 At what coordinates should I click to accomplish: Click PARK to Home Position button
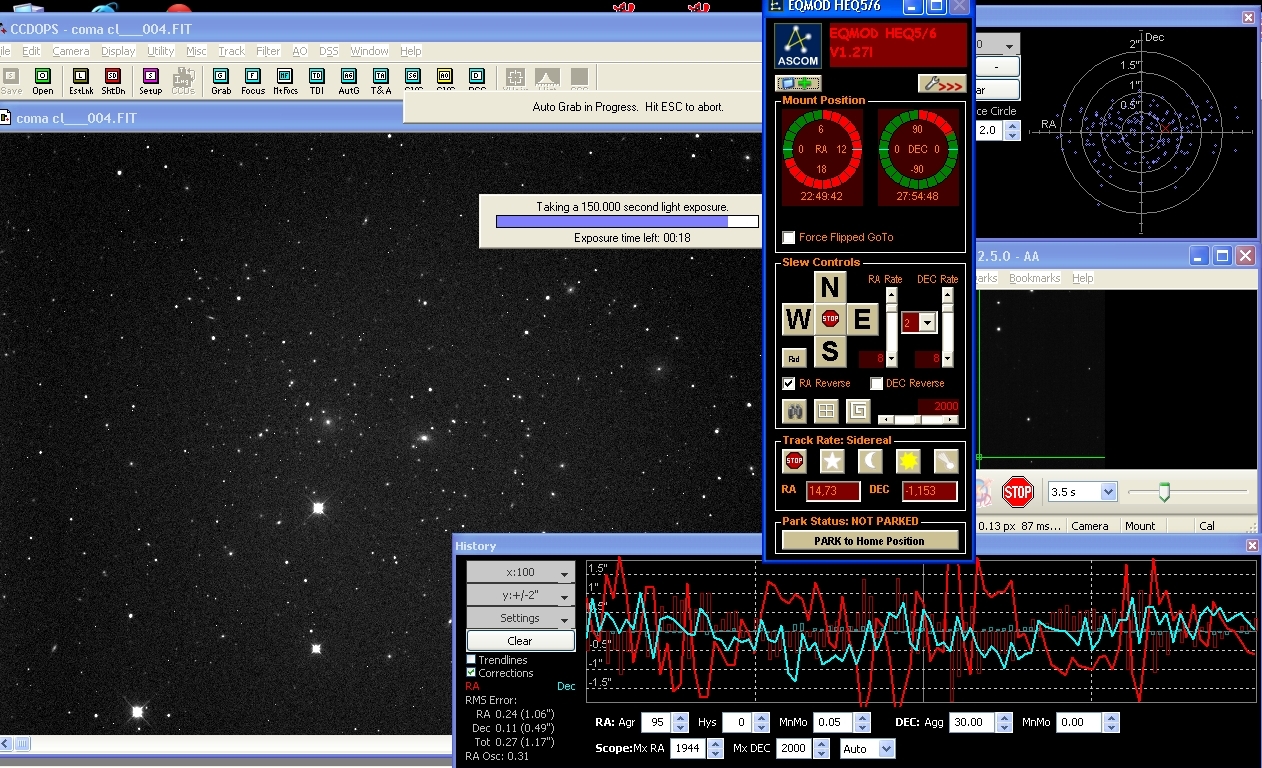(x=870, y=540)
